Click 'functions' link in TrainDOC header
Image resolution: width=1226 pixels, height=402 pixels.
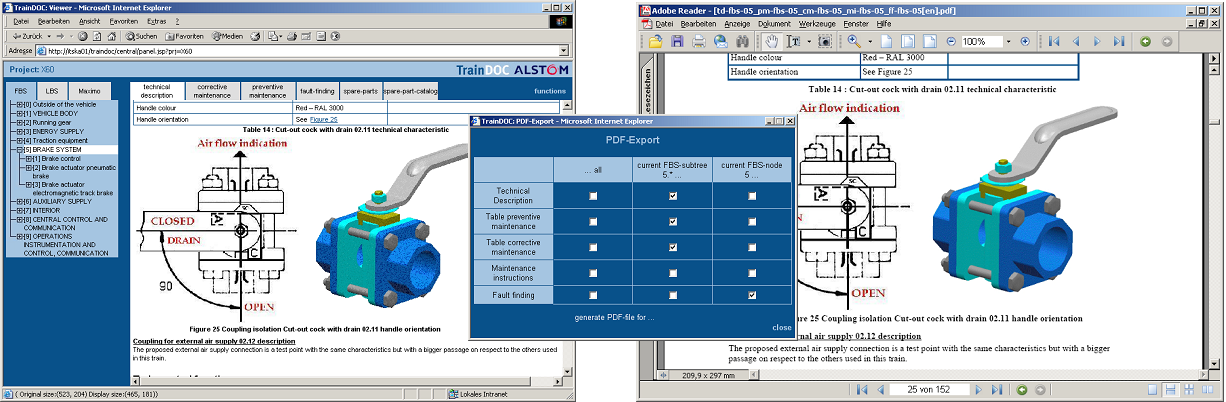[549, 91]
